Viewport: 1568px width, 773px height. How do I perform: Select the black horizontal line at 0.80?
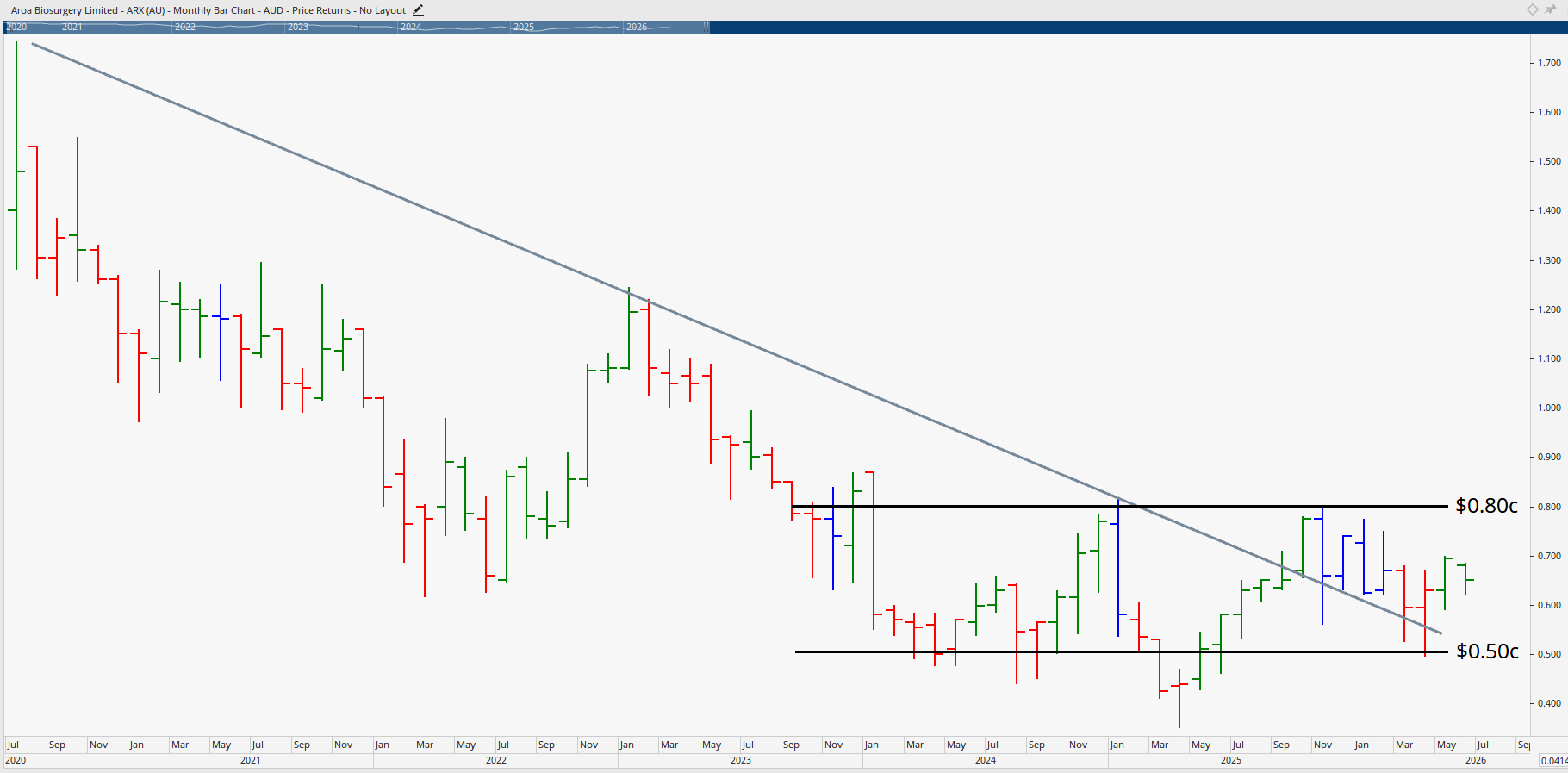(x=1120, y=506)
